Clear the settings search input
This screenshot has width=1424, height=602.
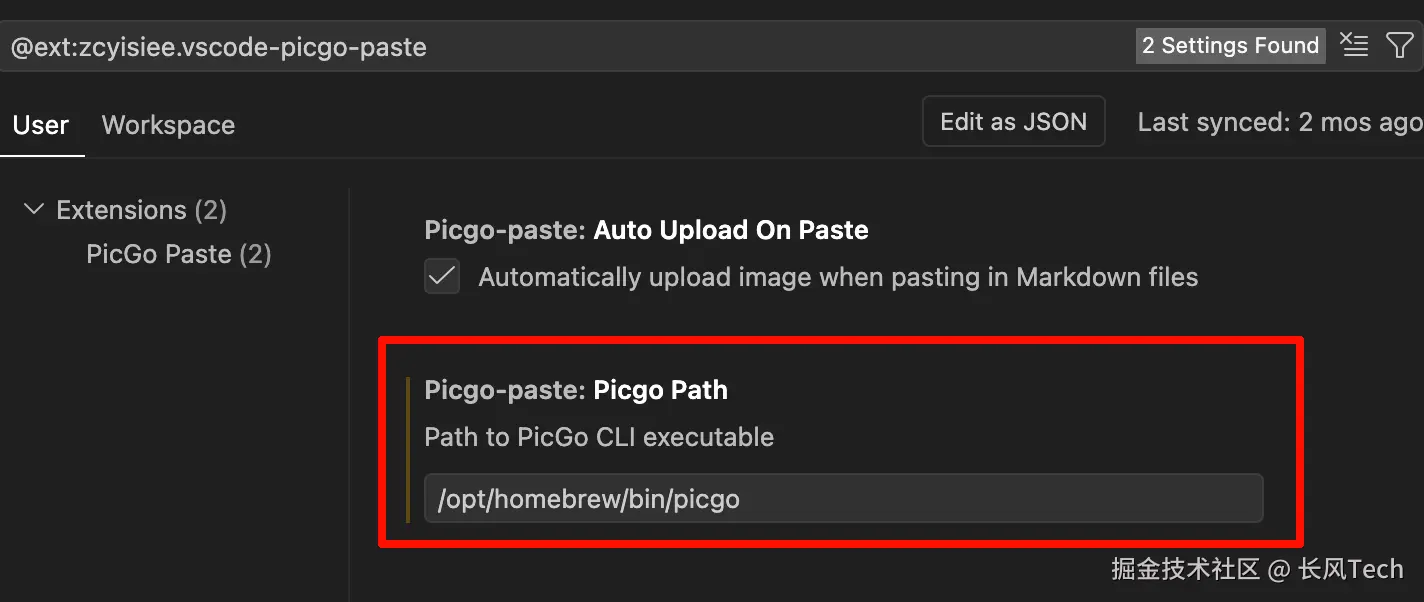(x=1353, y=45)
